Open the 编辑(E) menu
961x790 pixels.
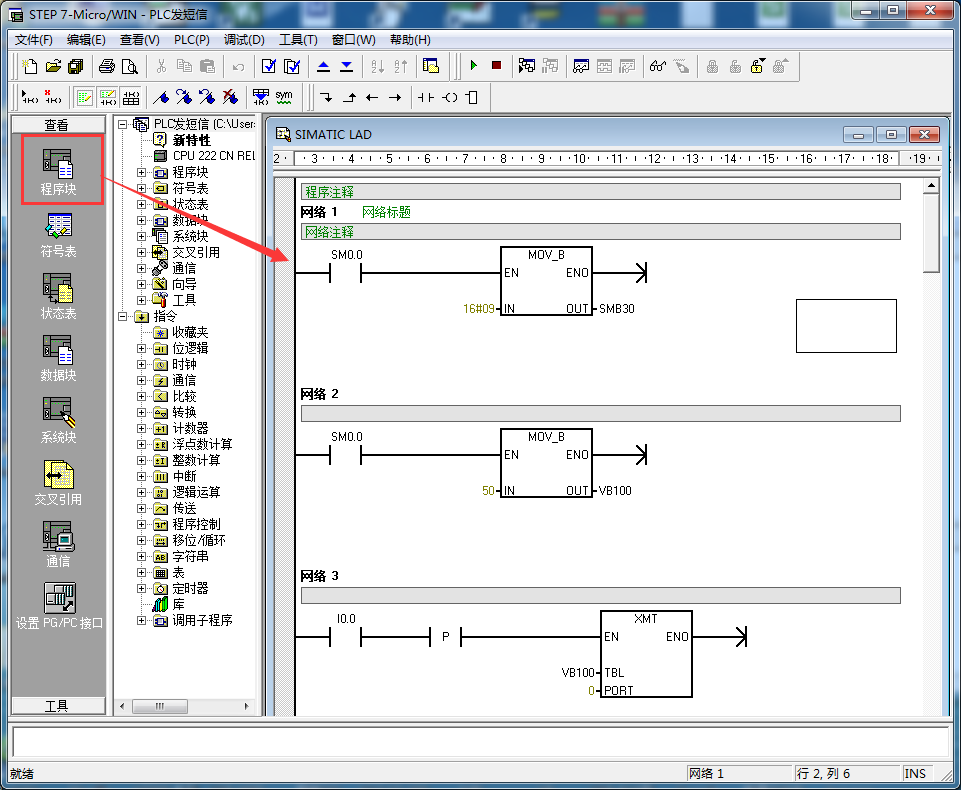(86, 40)
